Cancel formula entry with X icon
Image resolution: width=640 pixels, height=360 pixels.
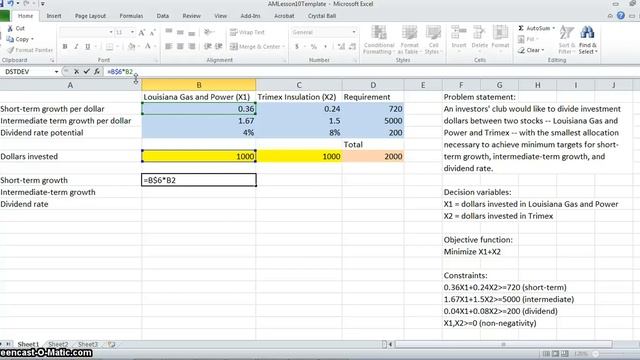pos(76,71)
